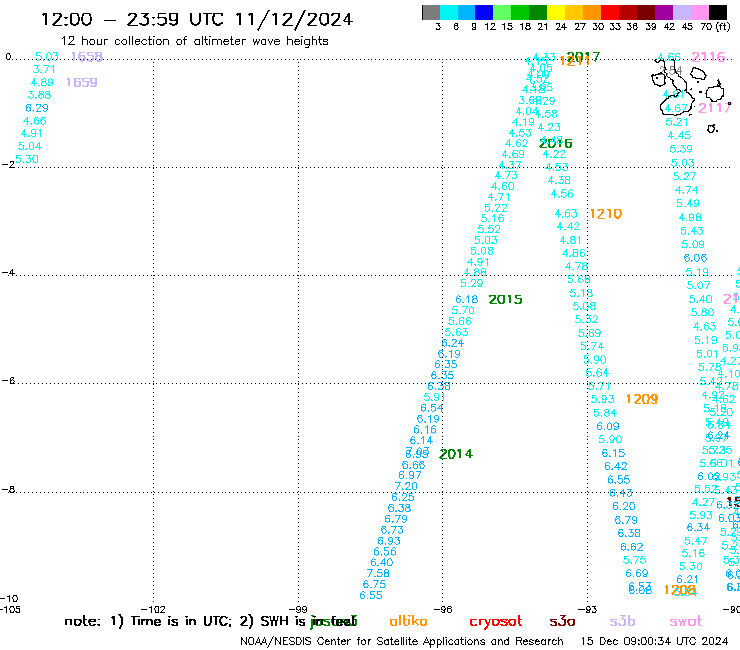
Task: Click the wave height value 6.09
Action: (x=608, y=426)
